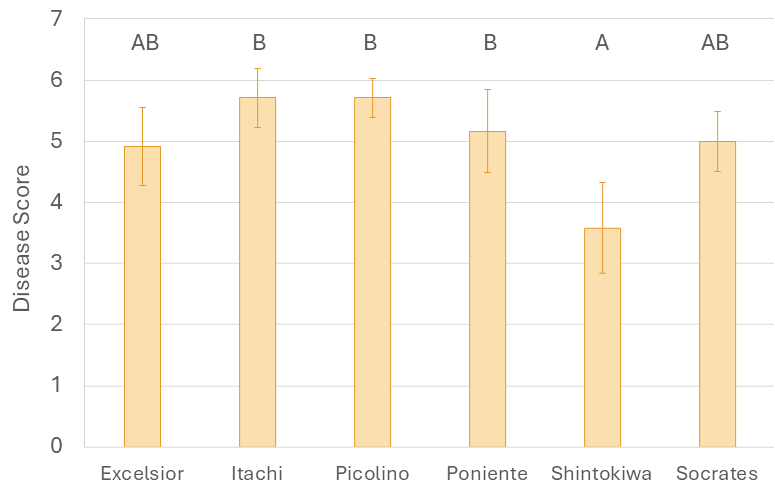Viewport: 775px width, 495px height.
Task: Click the Excelsior category axis label
Action: [142, 473]
